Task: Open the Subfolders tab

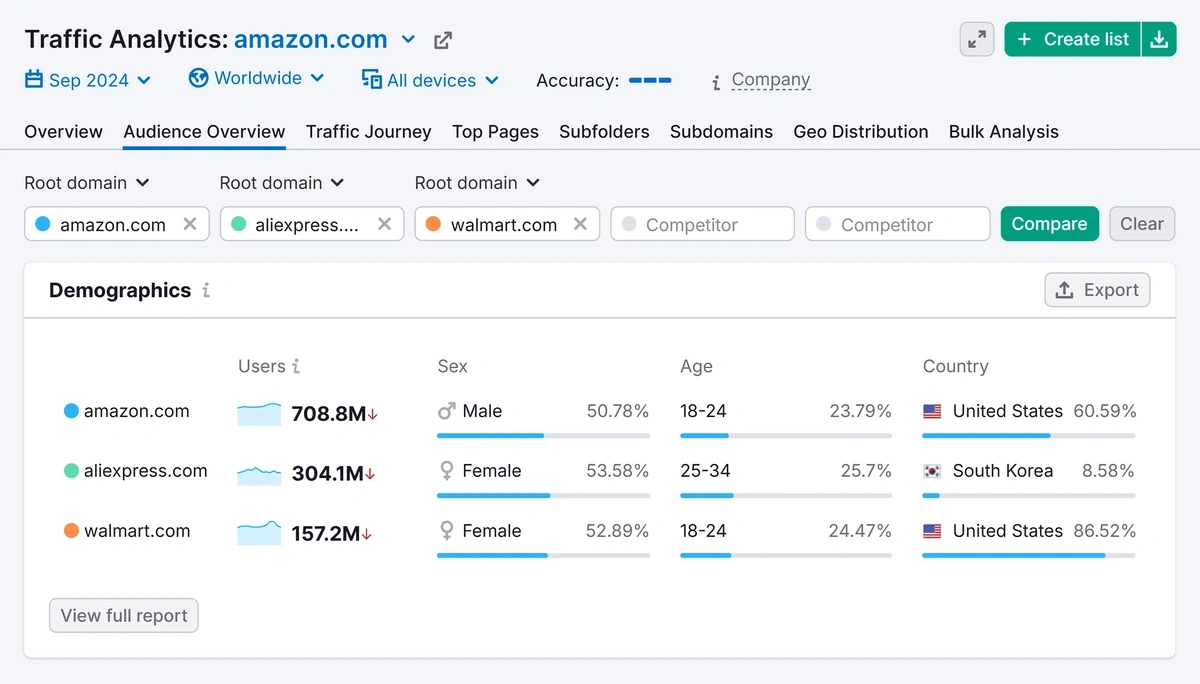Action: pyautogui.click(x=604, y=132)
